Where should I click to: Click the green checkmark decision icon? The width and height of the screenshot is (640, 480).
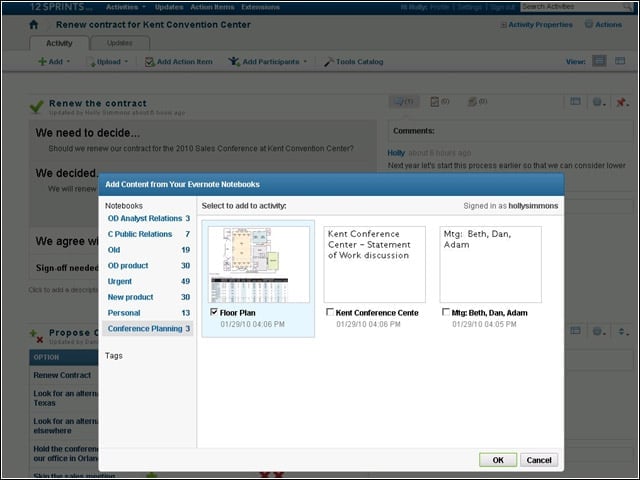(37, 107)
